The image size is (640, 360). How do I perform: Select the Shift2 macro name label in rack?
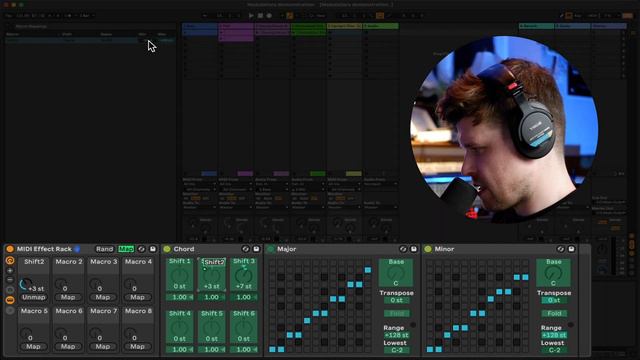pyautogui.click(x=34, y=262)
